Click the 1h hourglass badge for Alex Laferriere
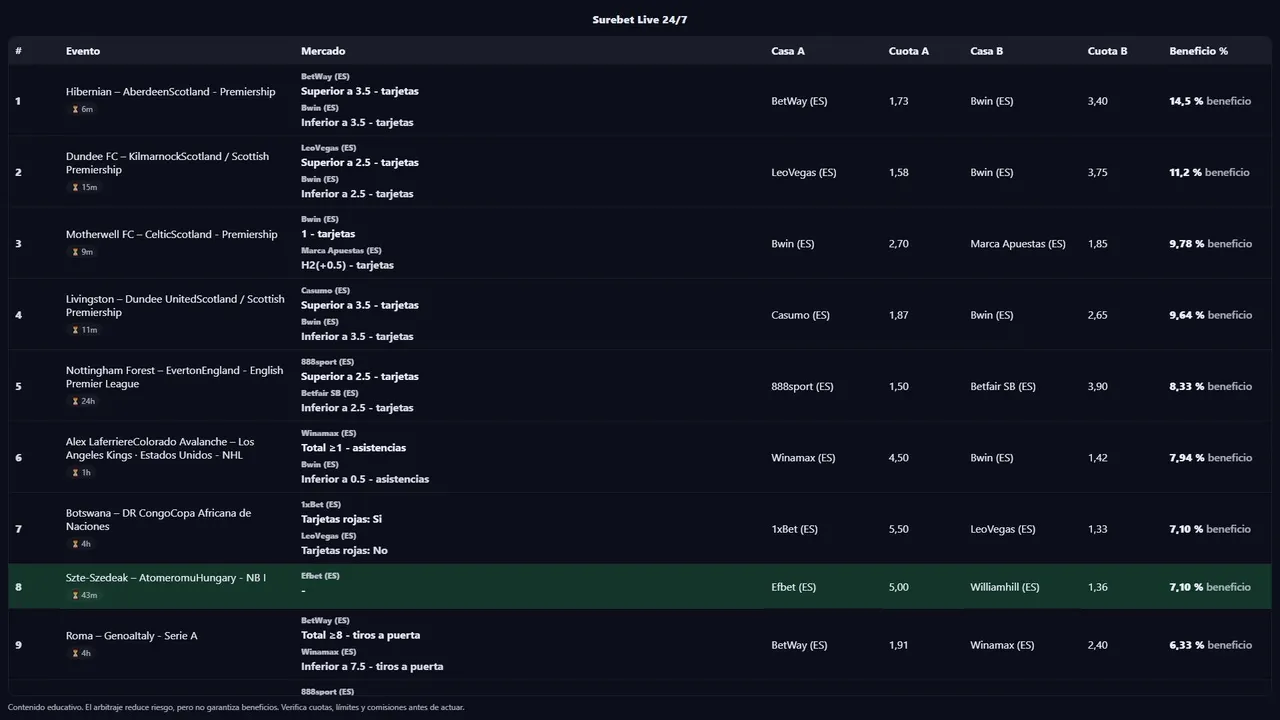This screenshot has height=720, width=1280. click(x=82, y=473)
